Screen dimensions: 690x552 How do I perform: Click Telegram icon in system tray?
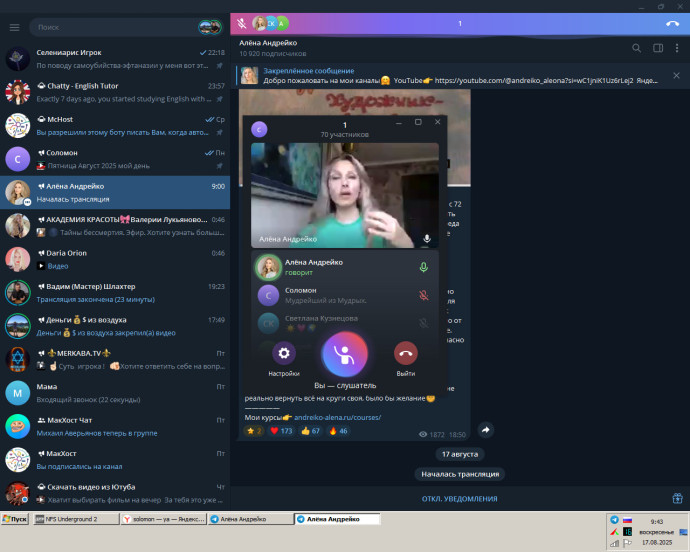tap(614, 520)
